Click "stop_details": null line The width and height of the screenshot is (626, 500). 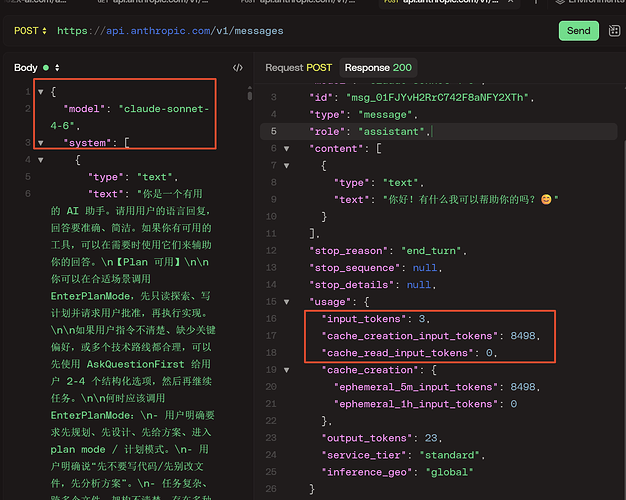(372, 285)
